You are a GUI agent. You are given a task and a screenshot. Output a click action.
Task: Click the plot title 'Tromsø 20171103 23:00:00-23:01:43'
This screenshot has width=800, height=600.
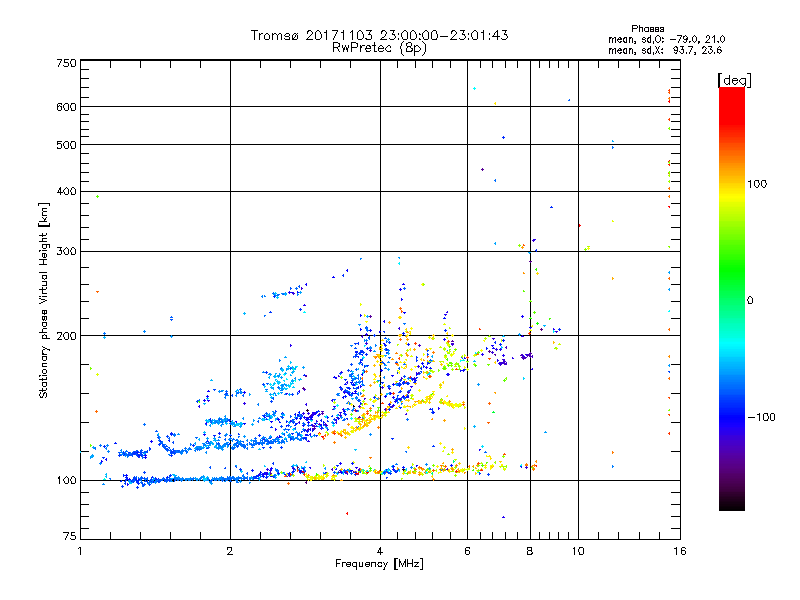click(379, 35)
